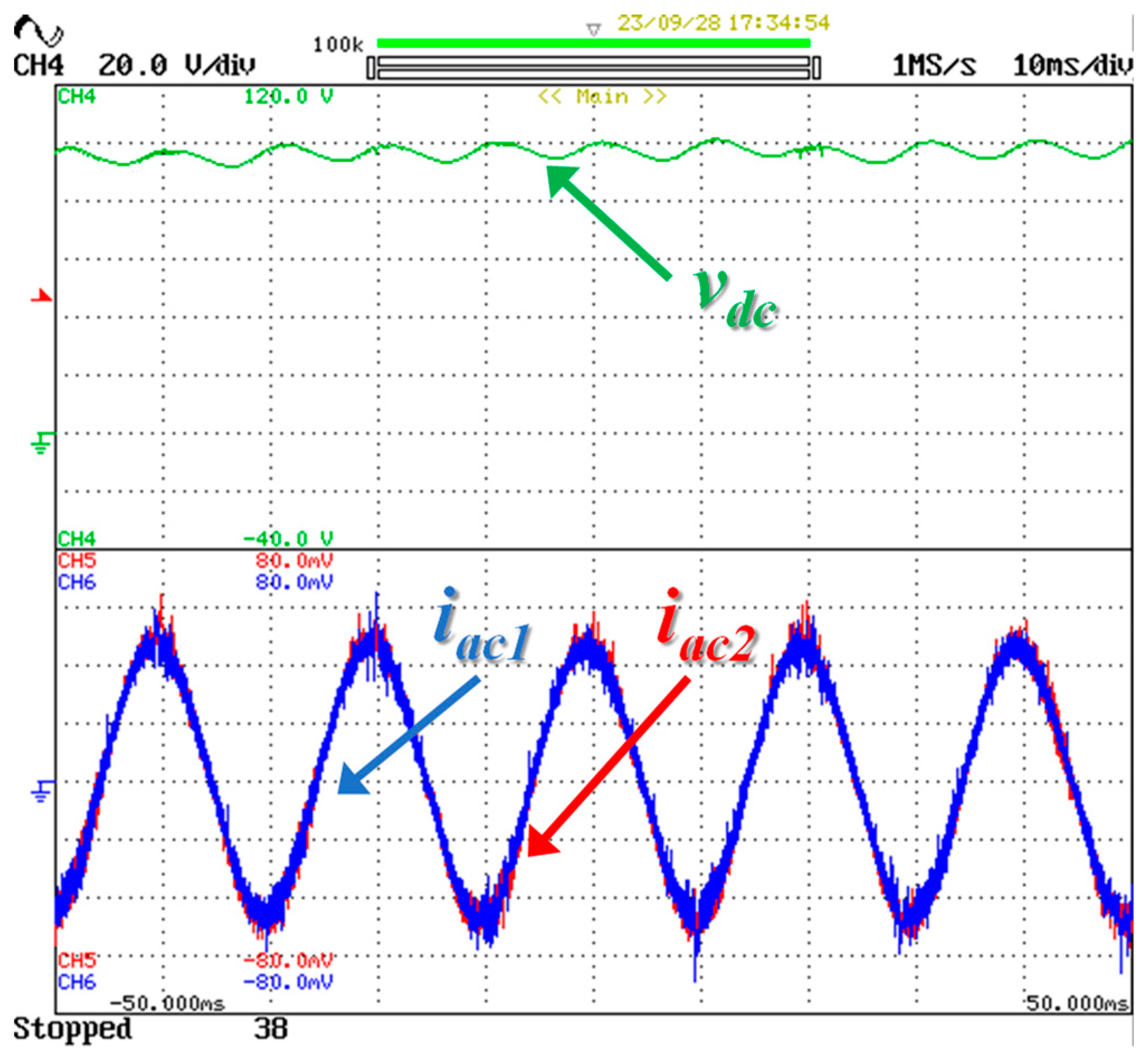Screen dimensions: 1142x1064
Task: Click the green acquisition memory bar
Action: click(593, 43)
